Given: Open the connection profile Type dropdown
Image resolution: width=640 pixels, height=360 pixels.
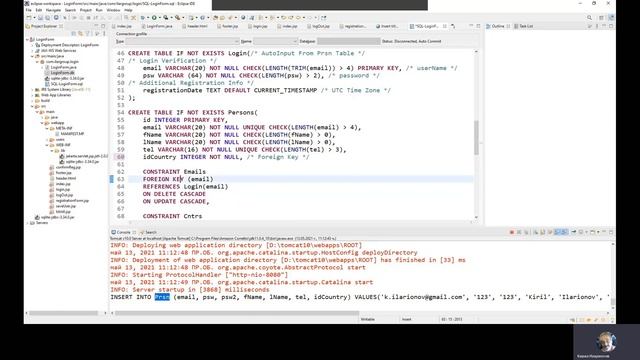Looking at the screenshot, I should 182,41.
